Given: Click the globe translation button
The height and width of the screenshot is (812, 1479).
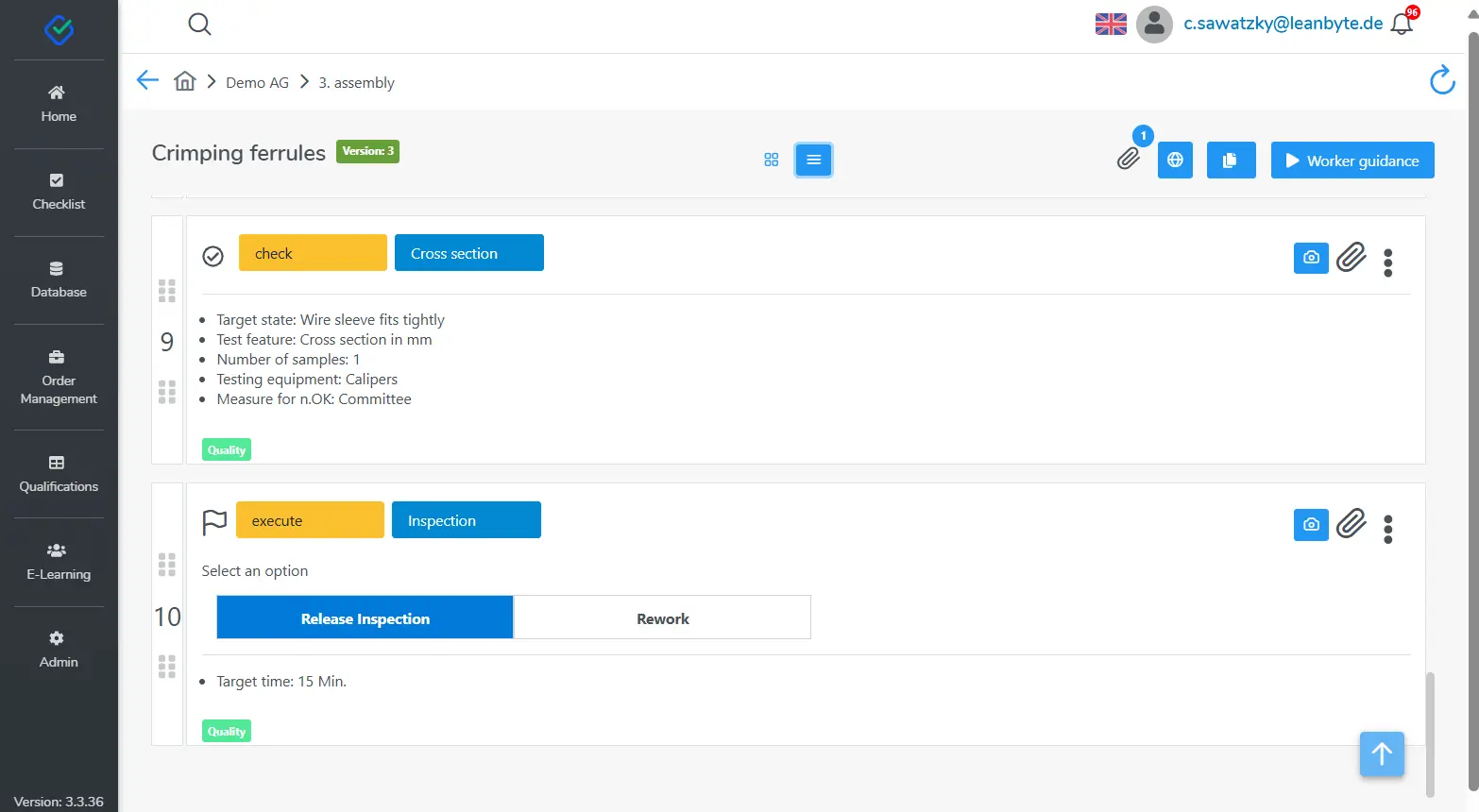Looking at the screenshot, I should tap(1175, 161).
